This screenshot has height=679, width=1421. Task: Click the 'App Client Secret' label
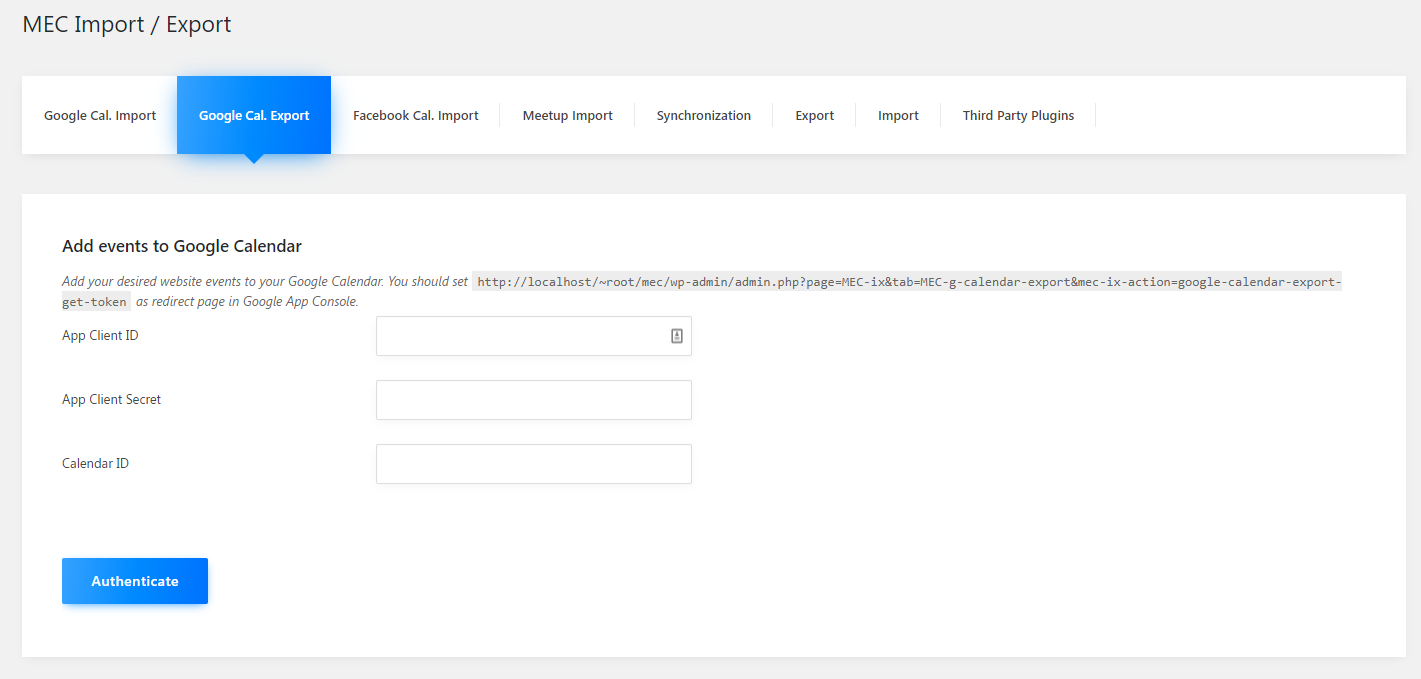(111, 399)
